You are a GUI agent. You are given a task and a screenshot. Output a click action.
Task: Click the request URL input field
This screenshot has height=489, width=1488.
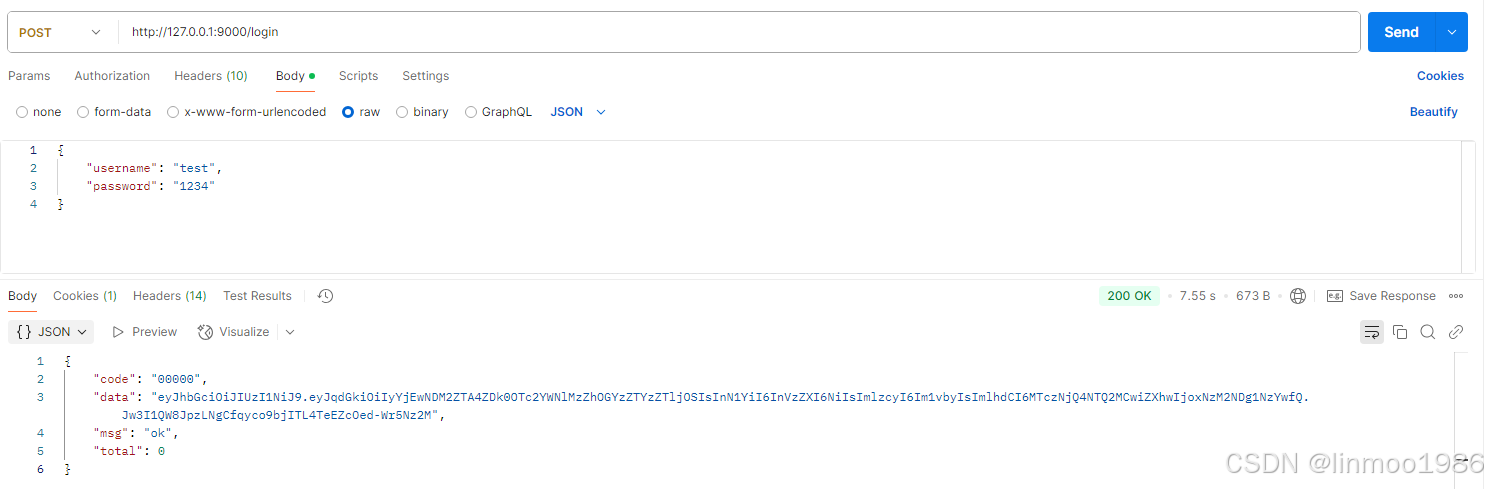(x=740, y=32)
